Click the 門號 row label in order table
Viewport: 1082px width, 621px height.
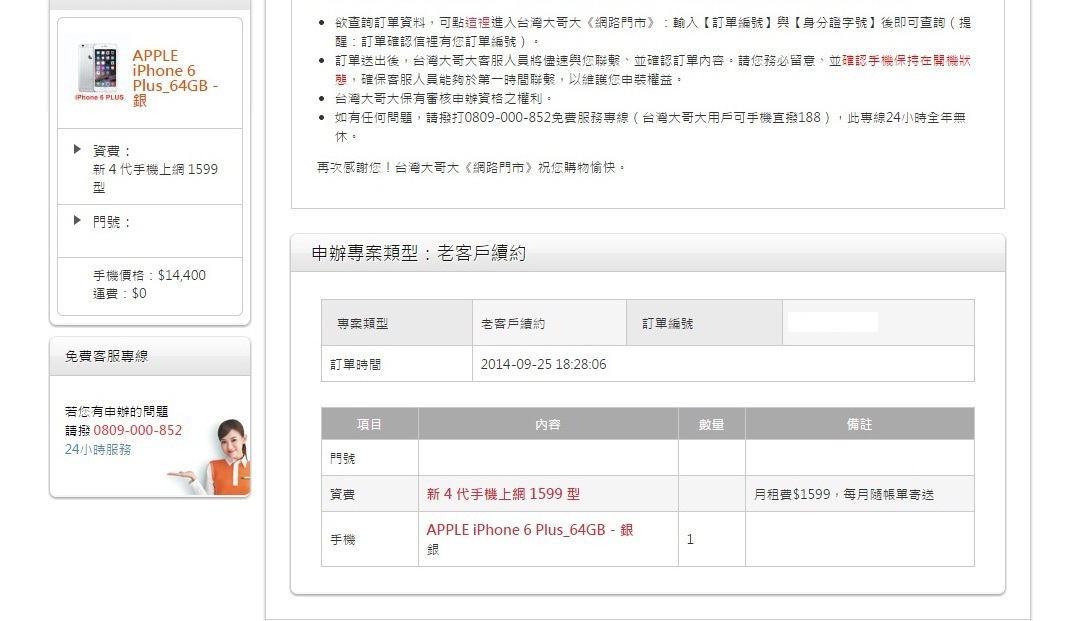369,458
